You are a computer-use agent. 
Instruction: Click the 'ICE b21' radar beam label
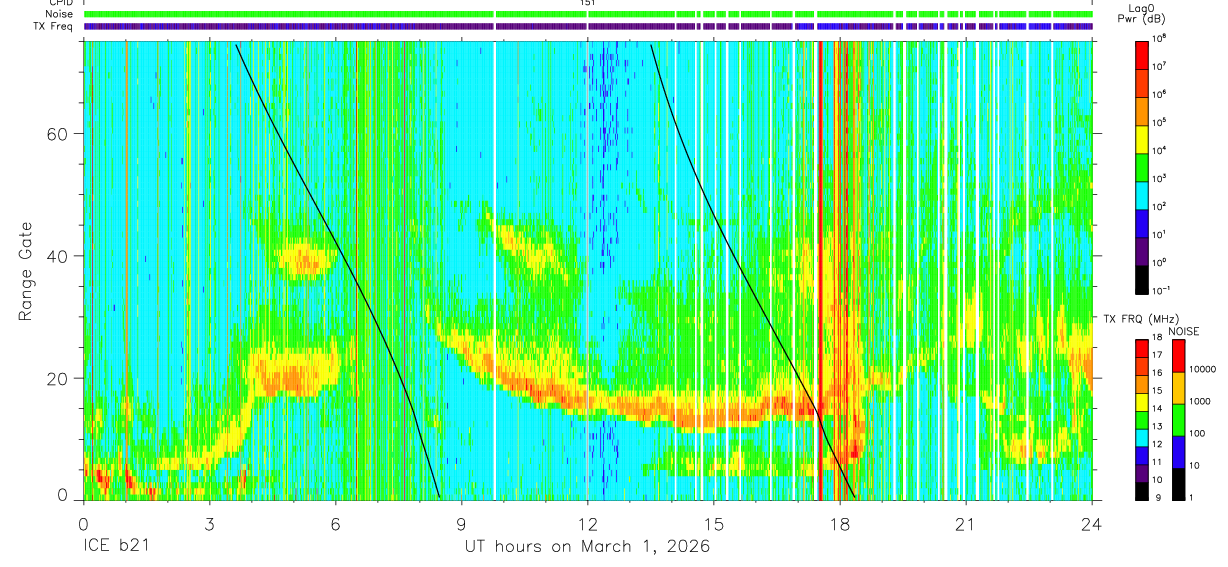pyautogui.click(x=115, y=547)
